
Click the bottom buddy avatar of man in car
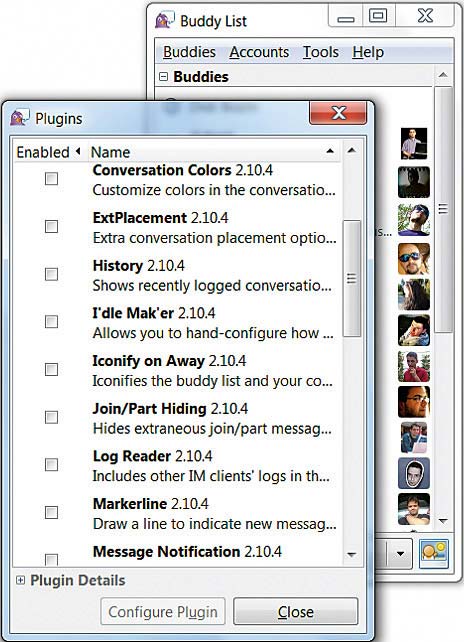(414, 509)
